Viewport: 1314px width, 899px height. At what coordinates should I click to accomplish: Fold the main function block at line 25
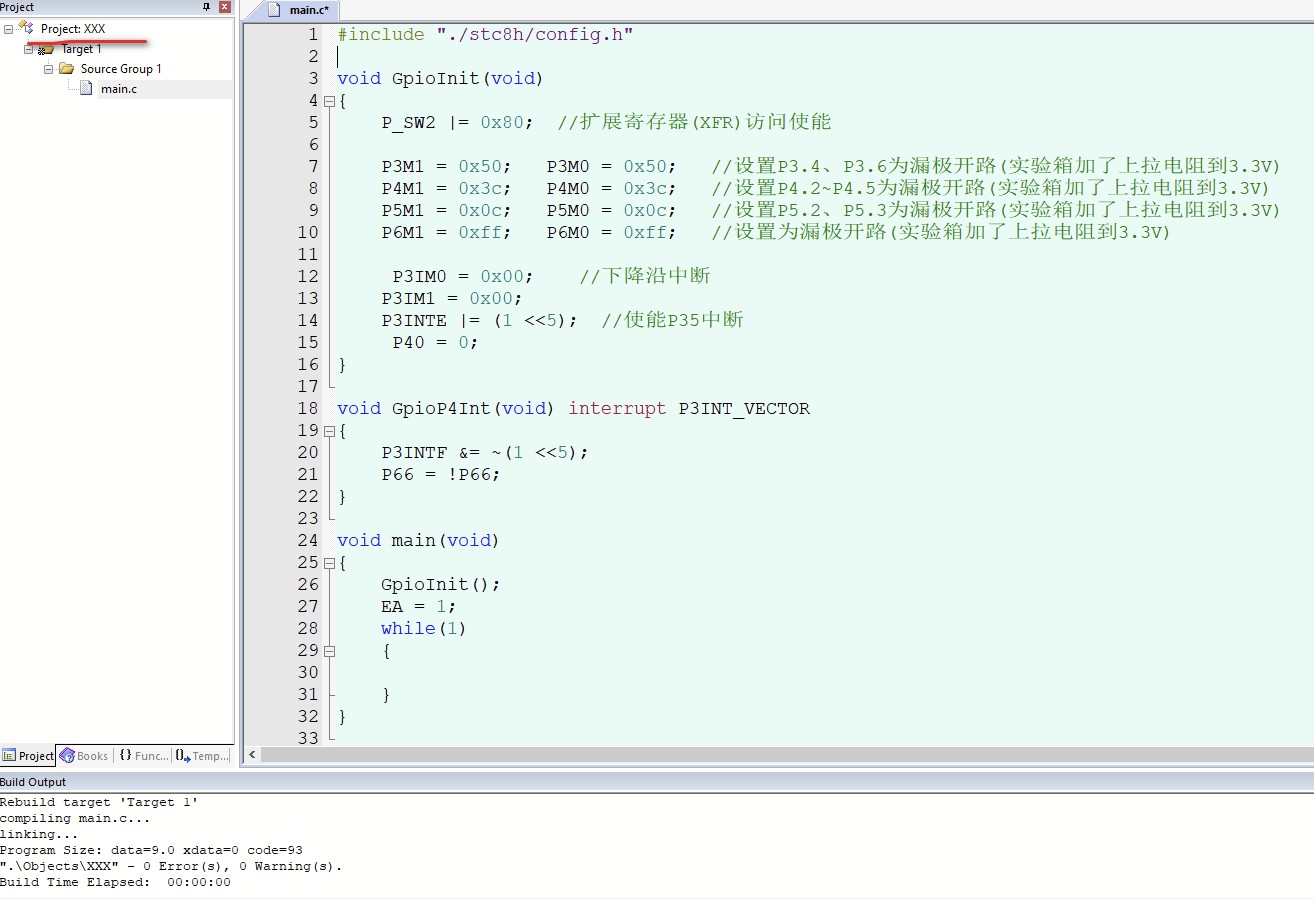pos(328,563)
